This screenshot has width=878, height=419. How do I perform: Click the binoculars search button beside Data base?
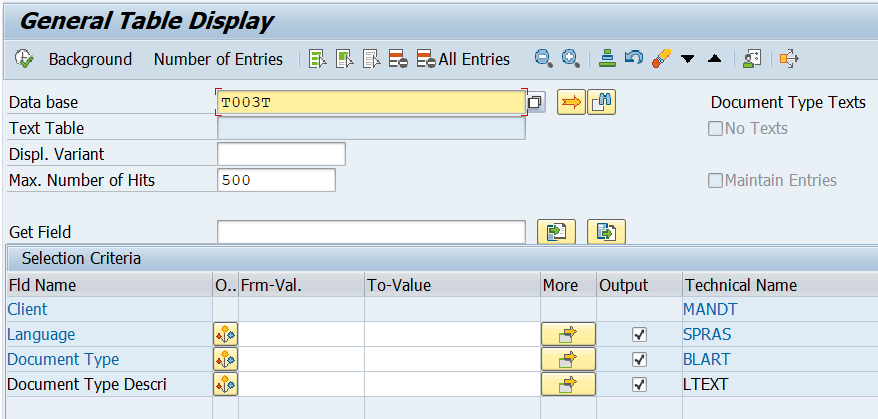601,103
